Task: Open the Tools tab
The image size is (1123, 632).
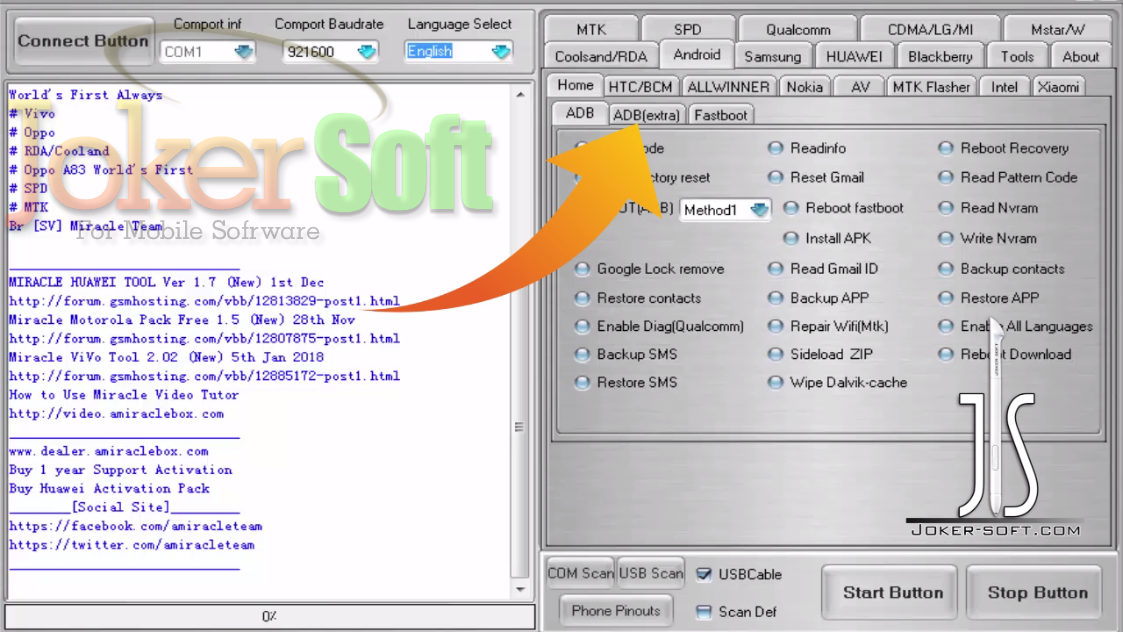Action: pos(1017,57)
